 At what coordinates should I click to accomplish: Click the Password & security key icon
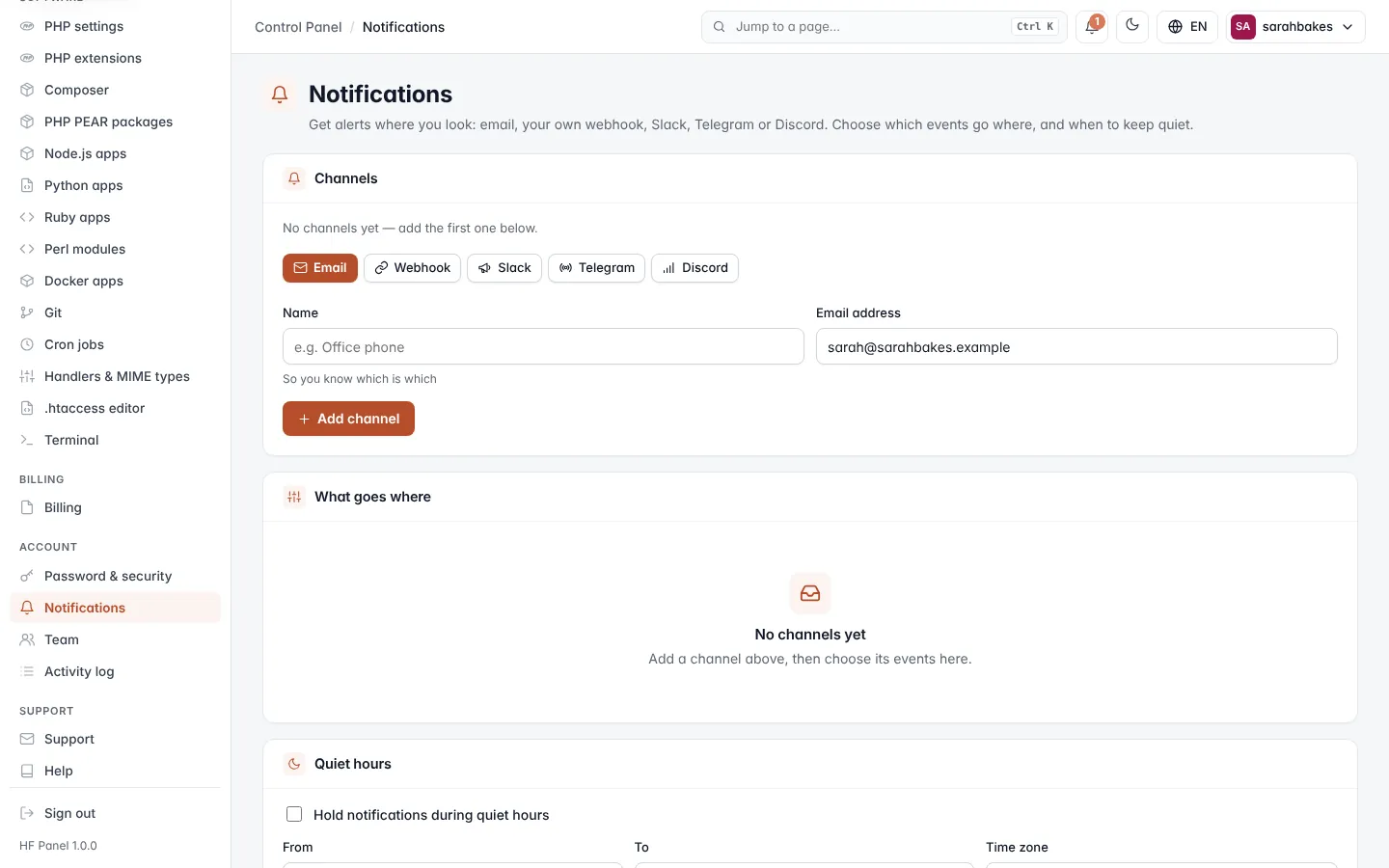coord(27,576)
